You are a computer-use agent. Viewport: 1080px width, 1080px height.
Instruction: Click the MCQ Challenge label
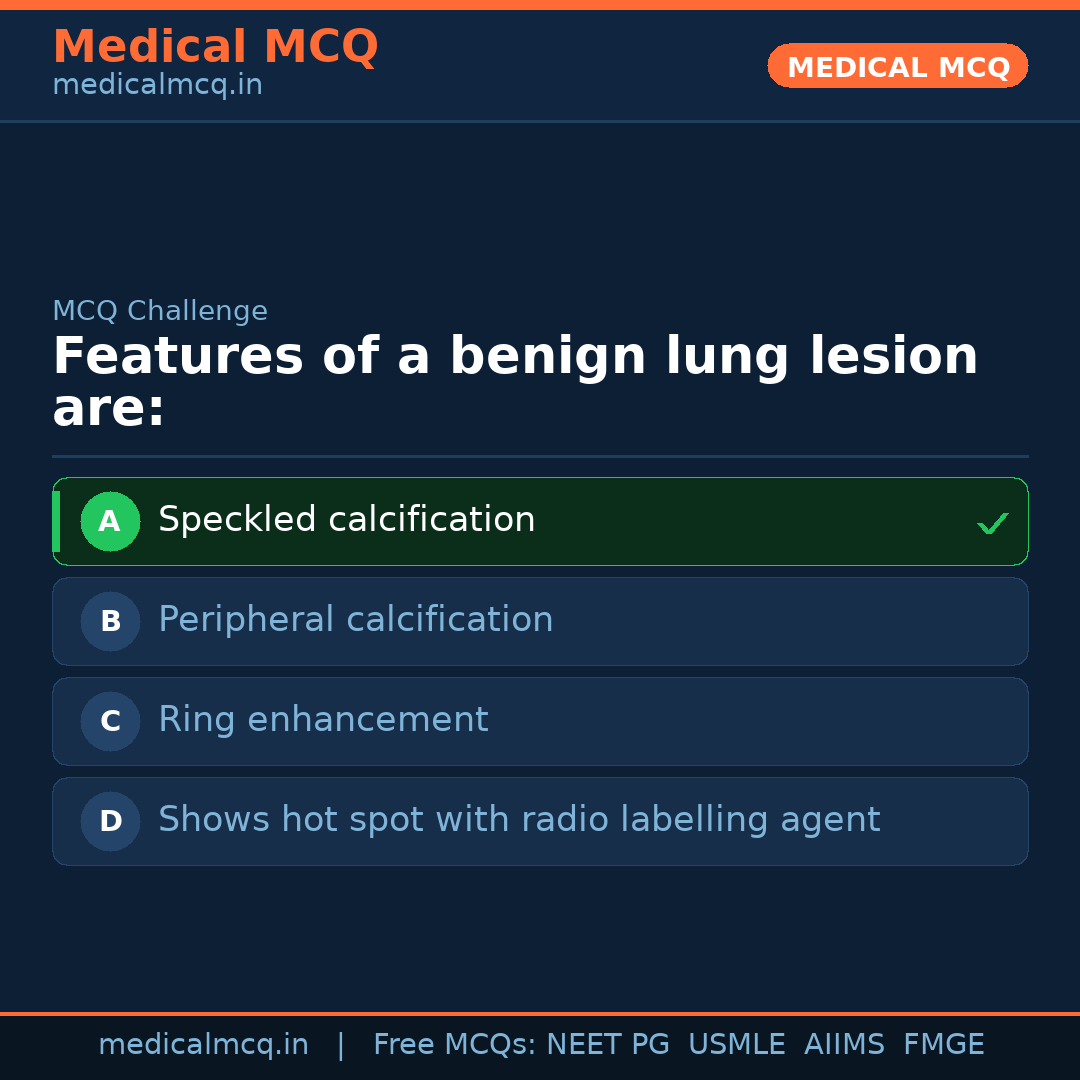point(160,311)
